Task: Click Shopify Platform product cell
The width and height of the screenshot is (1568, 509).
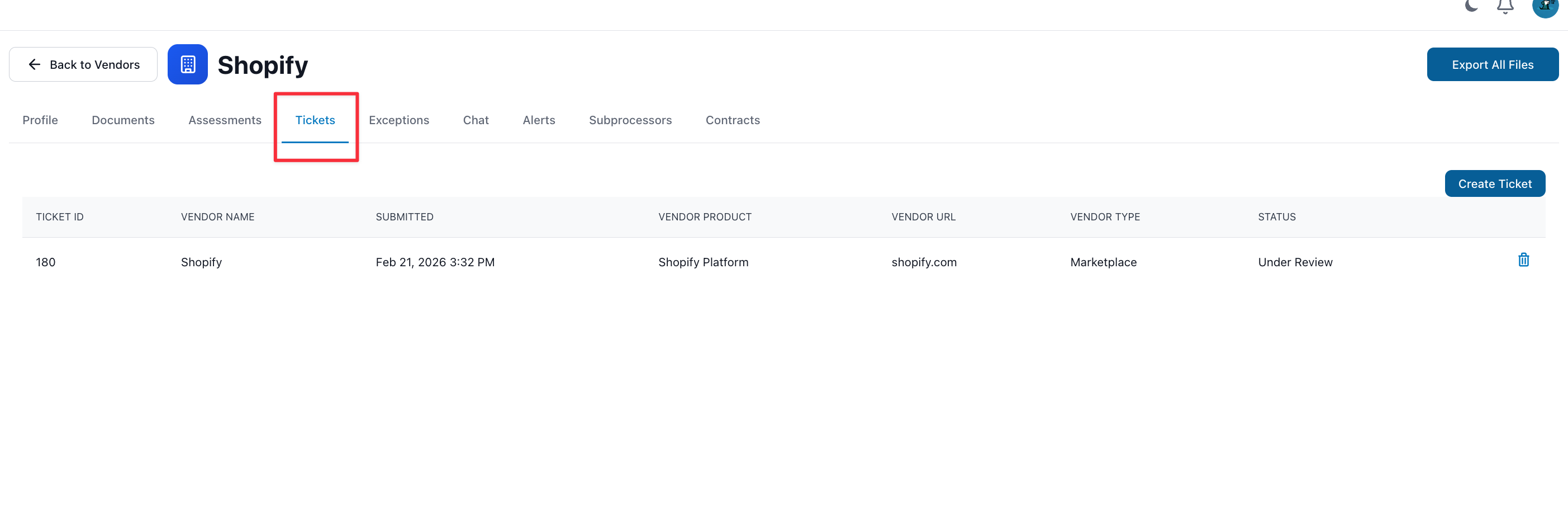Action: pyautogui.click(x=704, y=262)
